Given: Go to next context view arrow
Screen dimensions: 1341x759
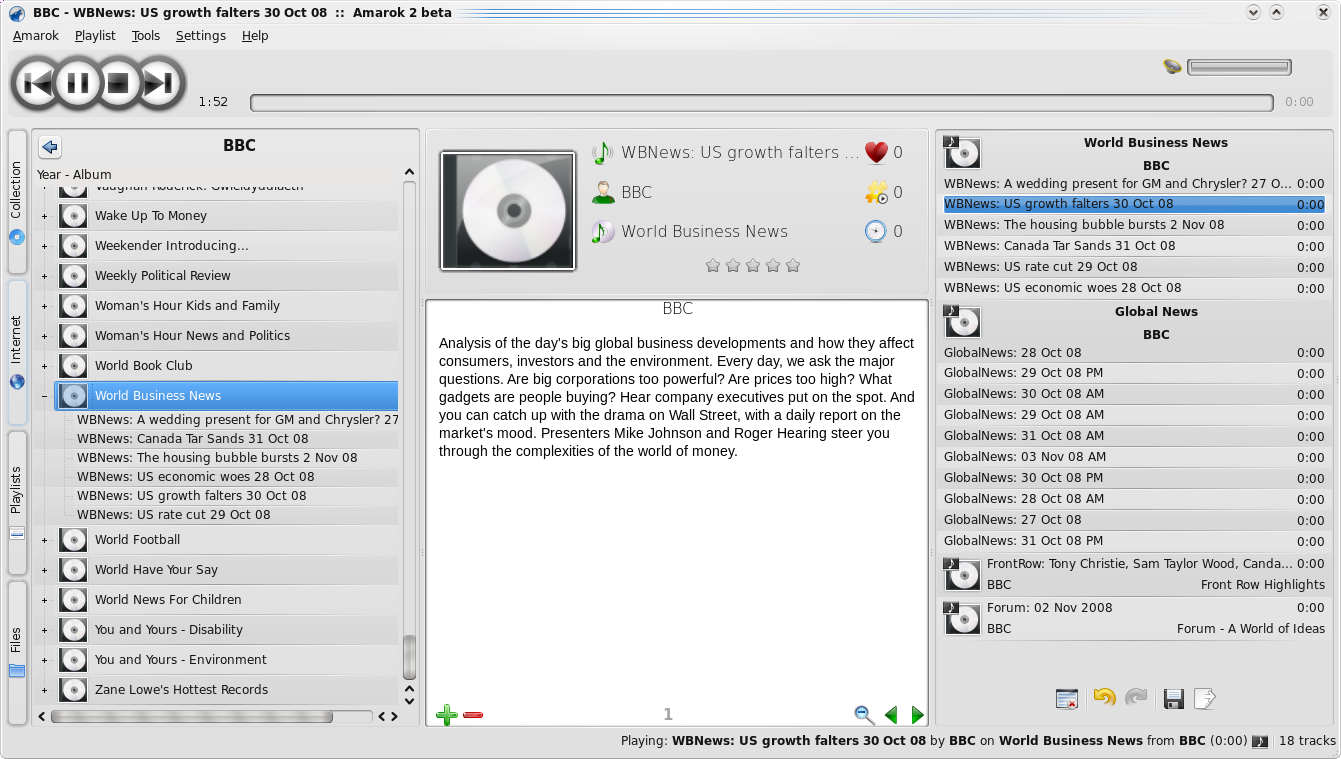Looking at the screenshot, I should [917, 715].
